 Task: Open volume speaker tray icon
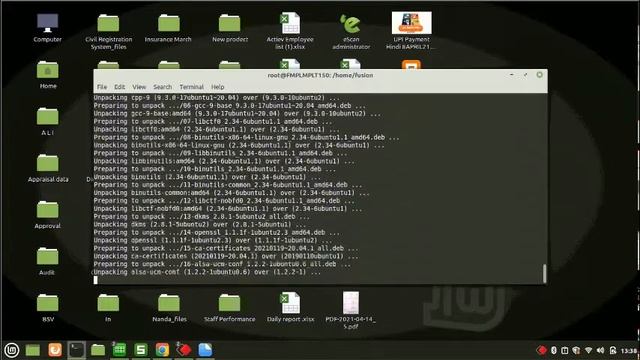(600, 351)
